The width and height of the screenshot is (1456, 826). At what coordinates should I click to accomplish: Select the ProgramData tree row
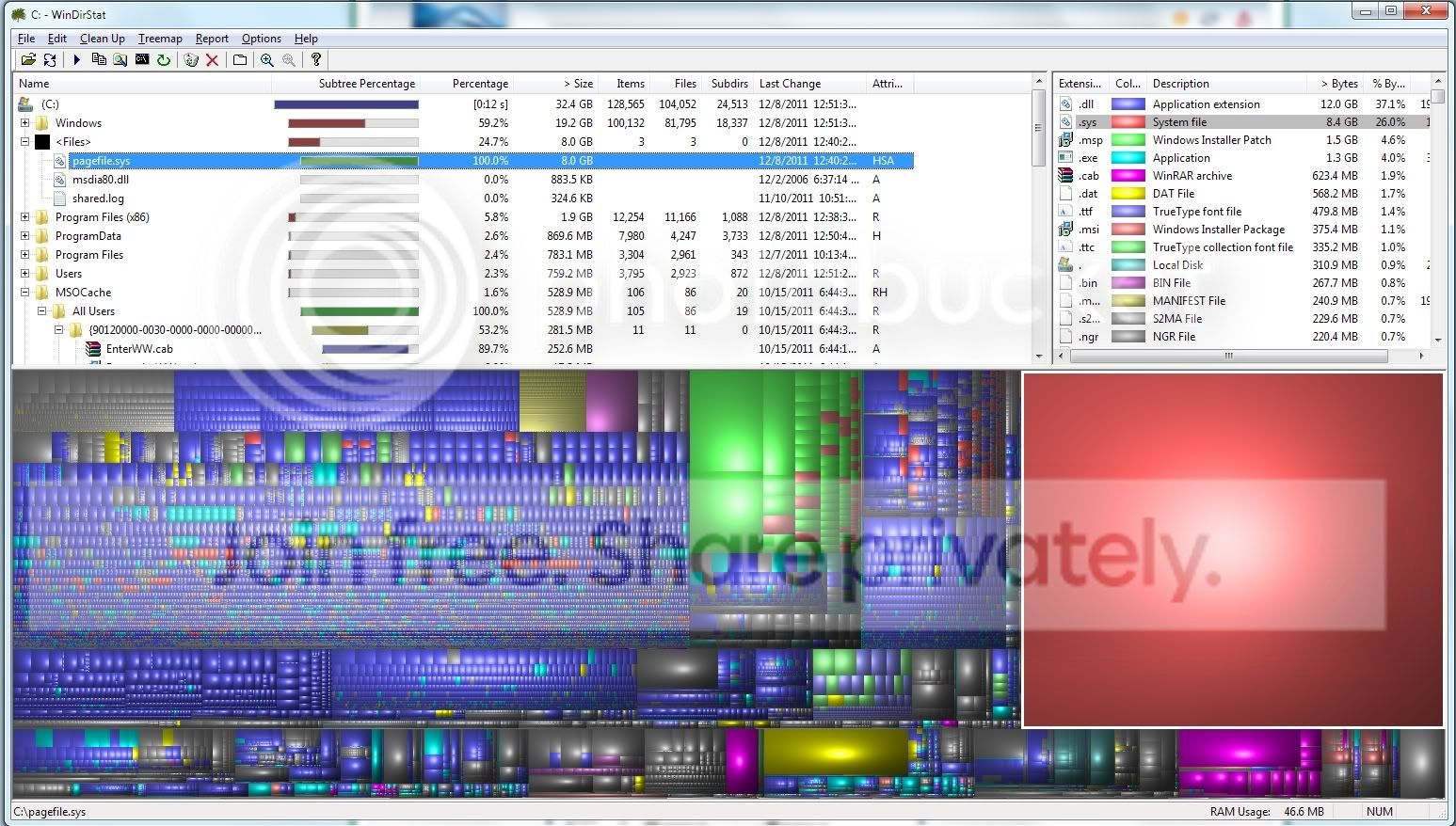point(465,236)
